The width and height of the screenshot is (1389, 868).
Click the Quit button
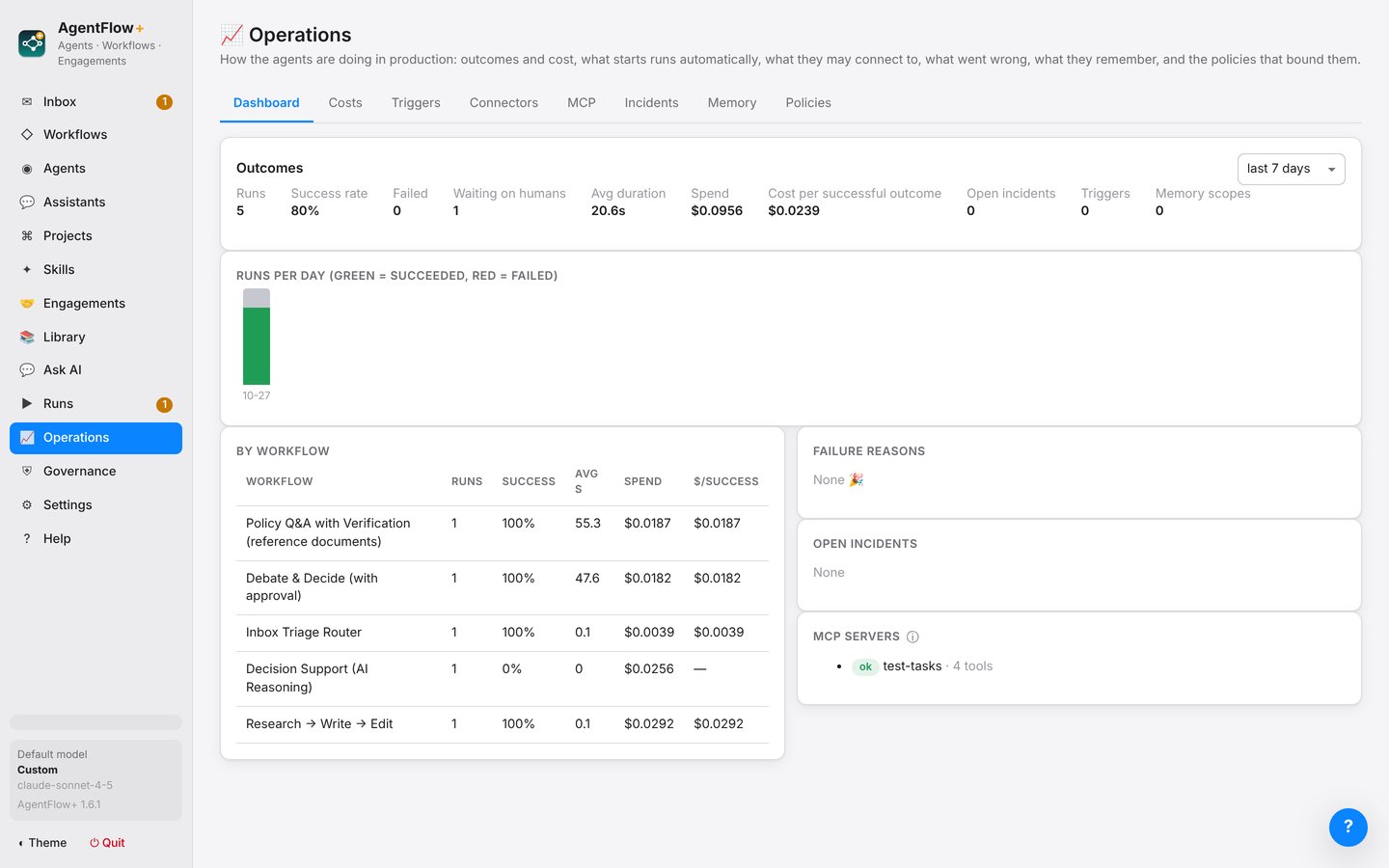coord(107,843)
